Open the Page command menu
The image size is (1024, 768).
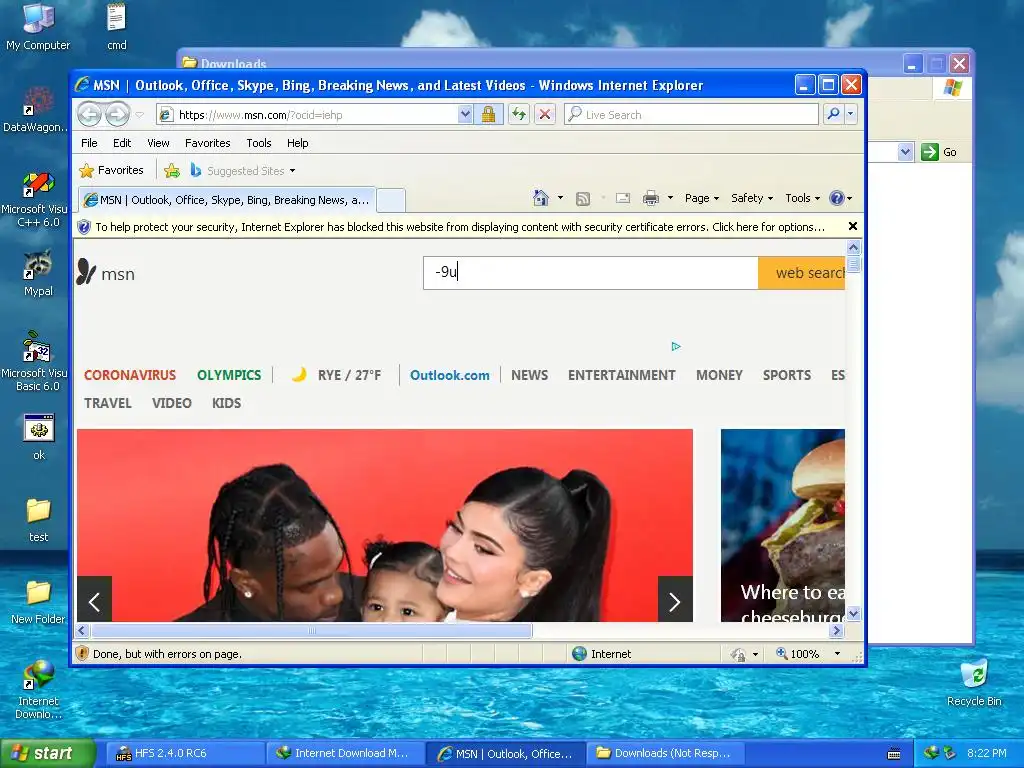coord(701,198)
